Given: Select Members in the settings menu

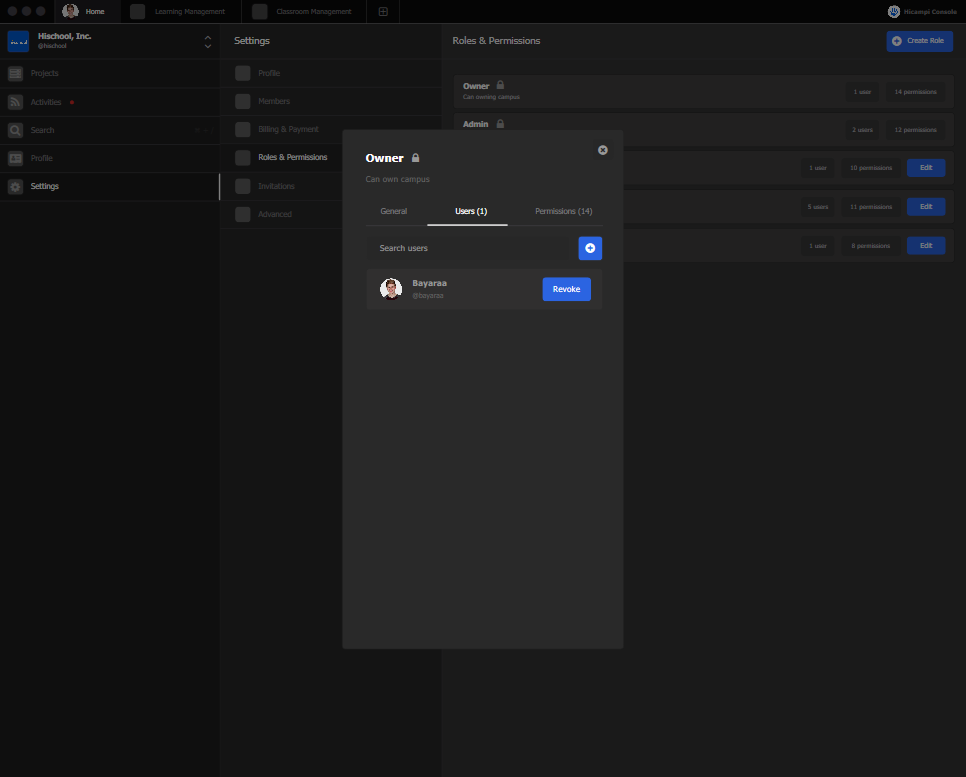Looking at the screenshot, I should point(273,101).
